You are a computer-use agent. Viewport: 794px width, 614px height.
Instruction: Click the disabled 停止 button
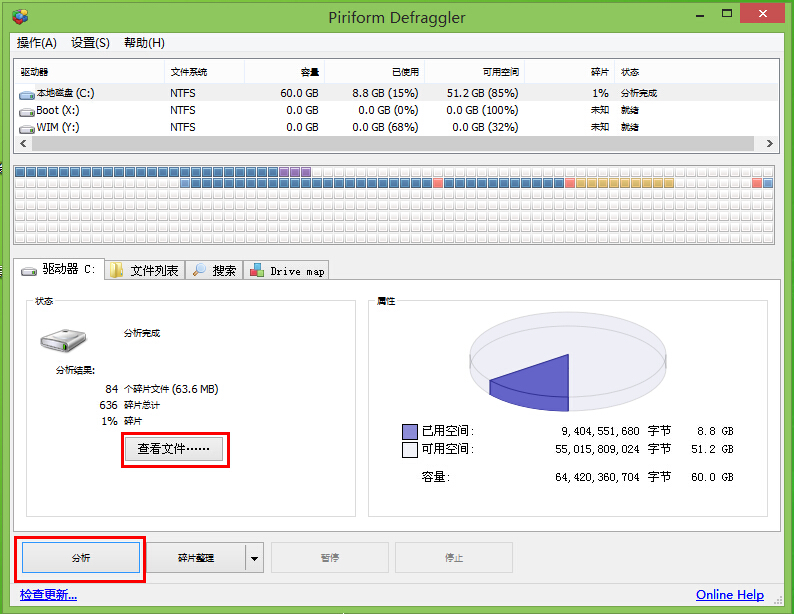click(x=454, y=558)
